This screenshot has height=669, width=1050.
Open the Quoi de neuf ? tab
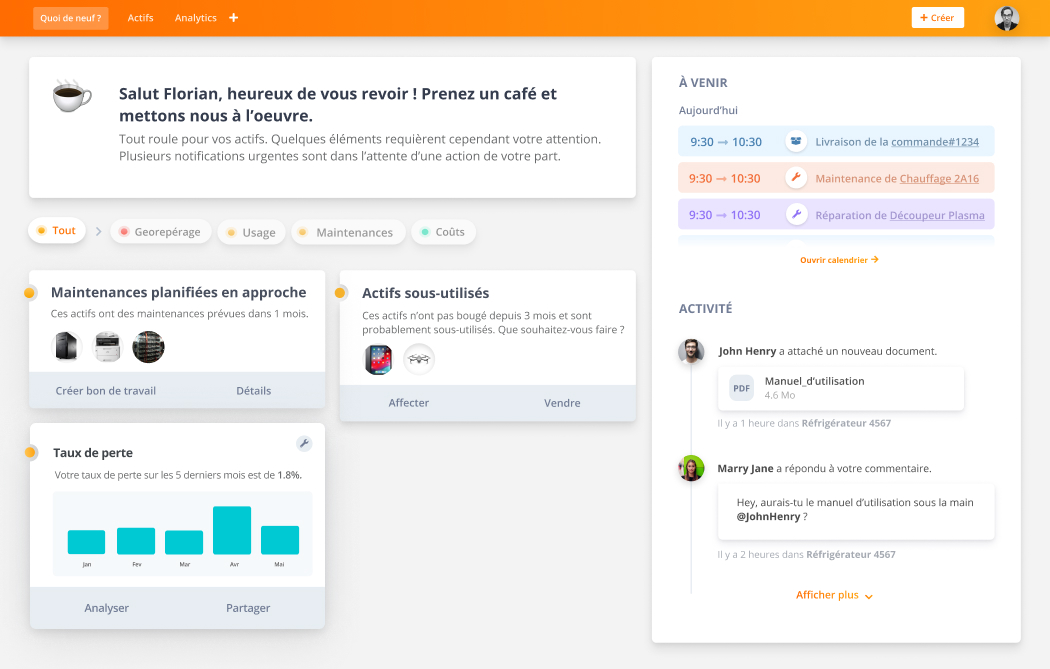coord(70,18)
